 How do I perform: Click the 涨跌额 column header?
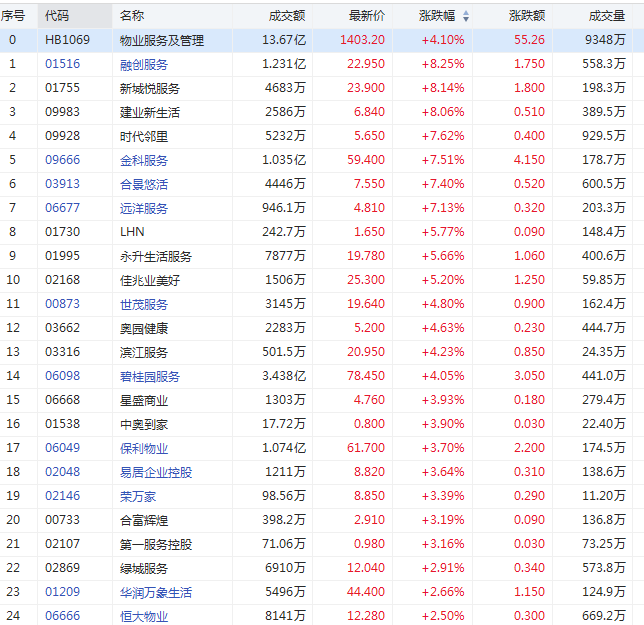click(x=527, y=16)
